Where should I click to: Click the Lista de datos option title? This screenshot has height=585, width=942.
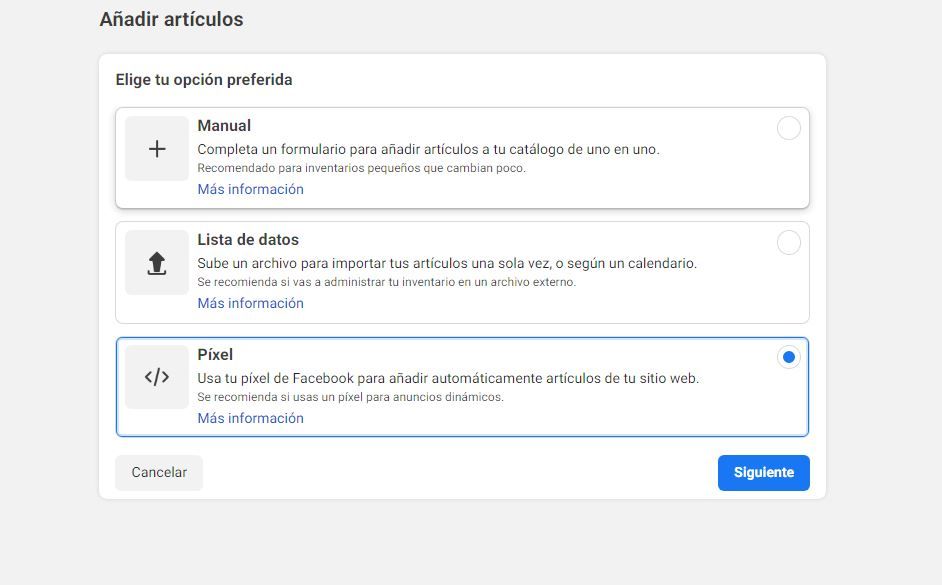[248, 240]
